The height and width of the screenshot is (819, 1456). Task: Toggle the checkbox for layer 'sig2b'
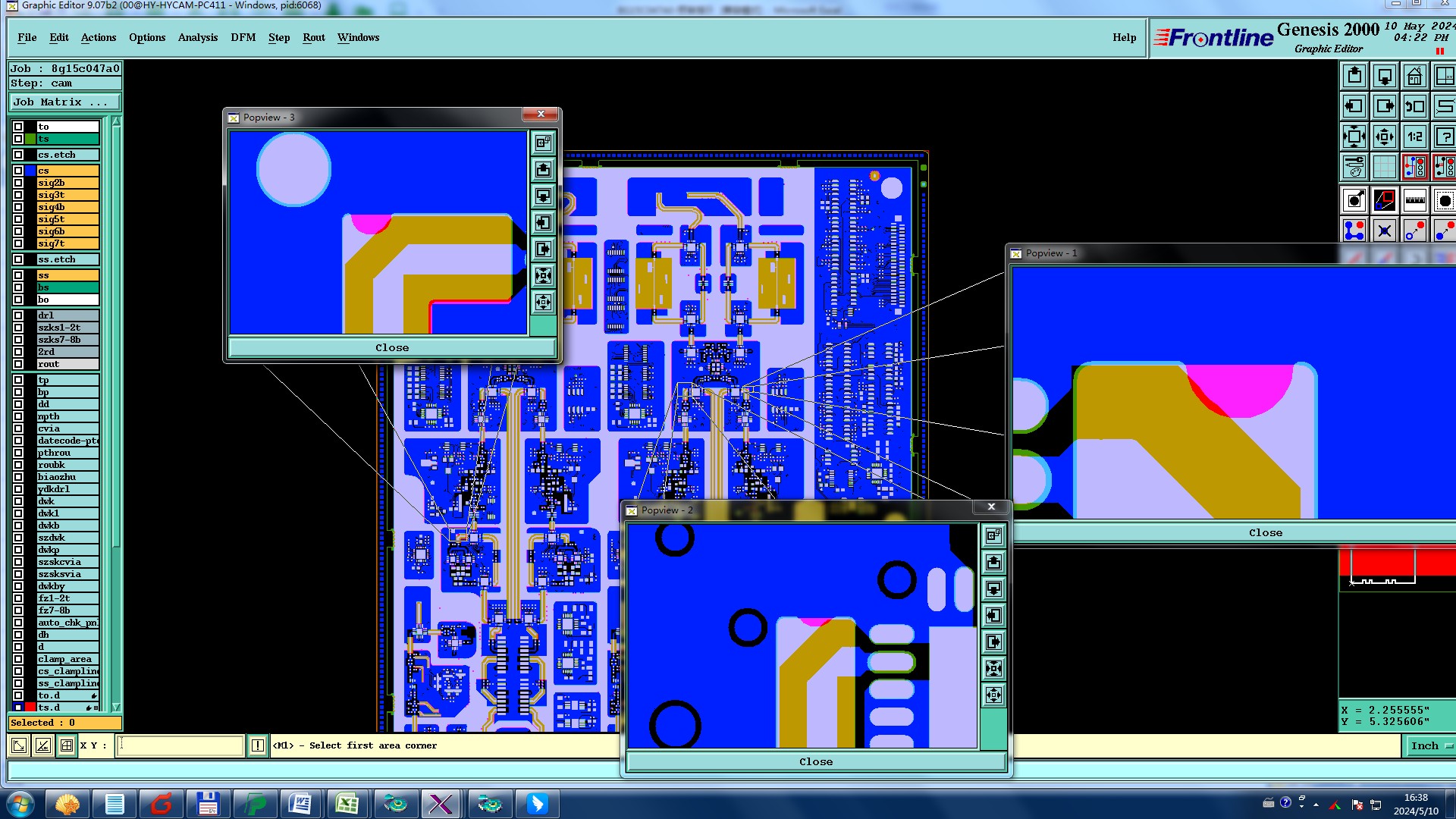18,183
